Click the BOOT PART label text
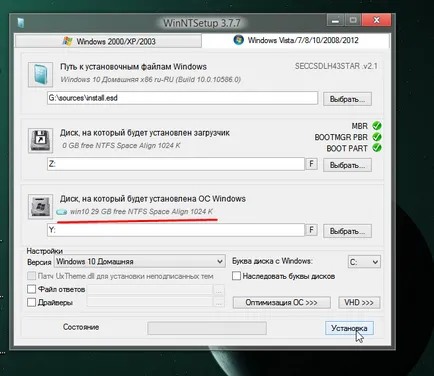 (x=347, y=148)
